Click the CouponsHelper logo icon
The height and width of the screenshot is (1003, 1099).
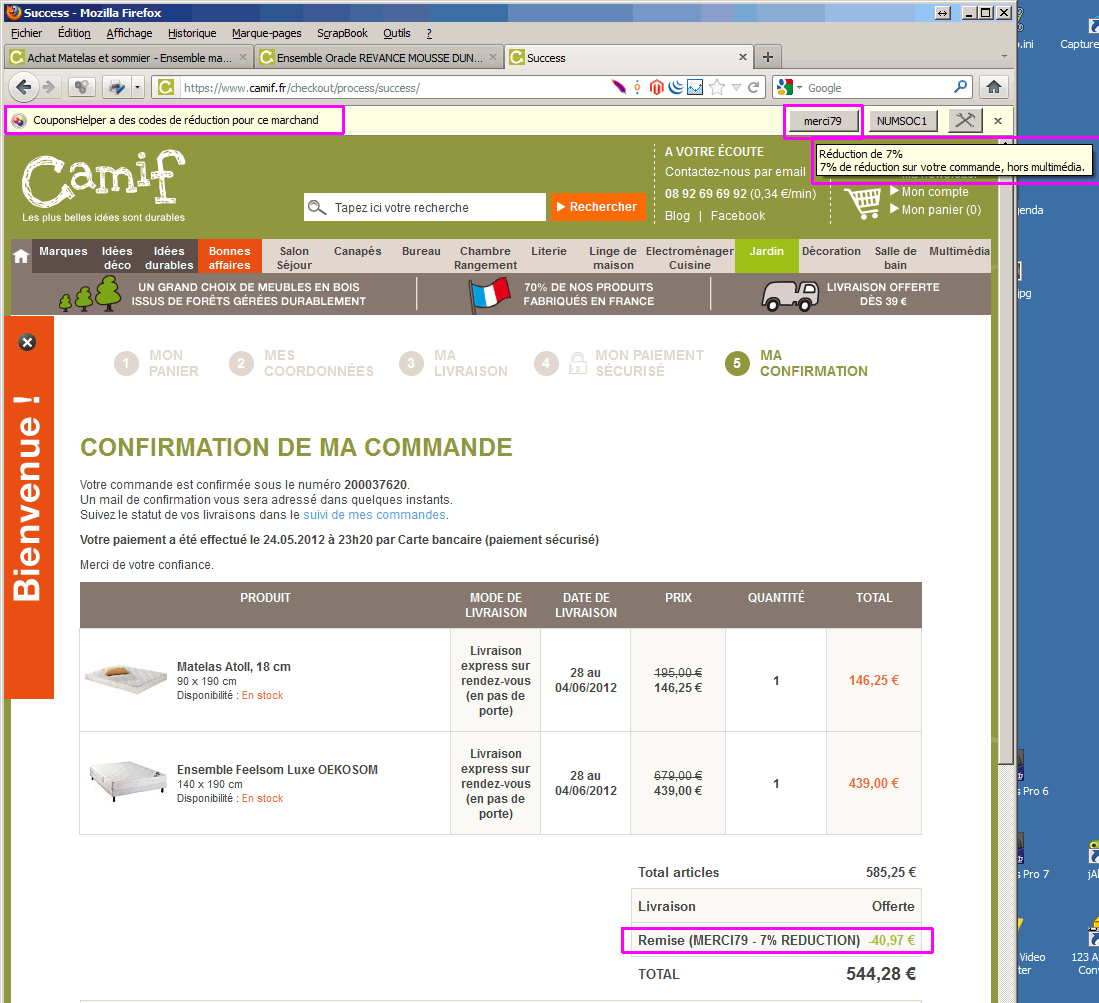(x=20, y=120)
